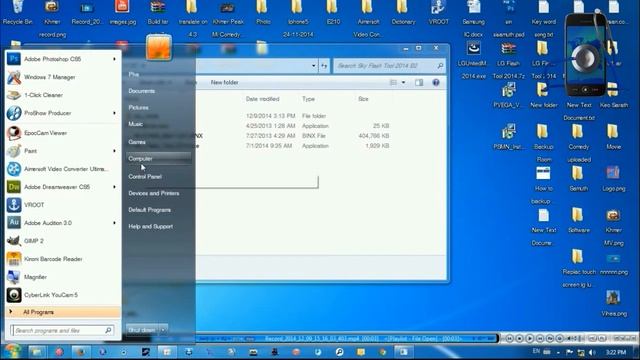Click the taskbar volume icon
640x360 pixels.
click(592, 352)
